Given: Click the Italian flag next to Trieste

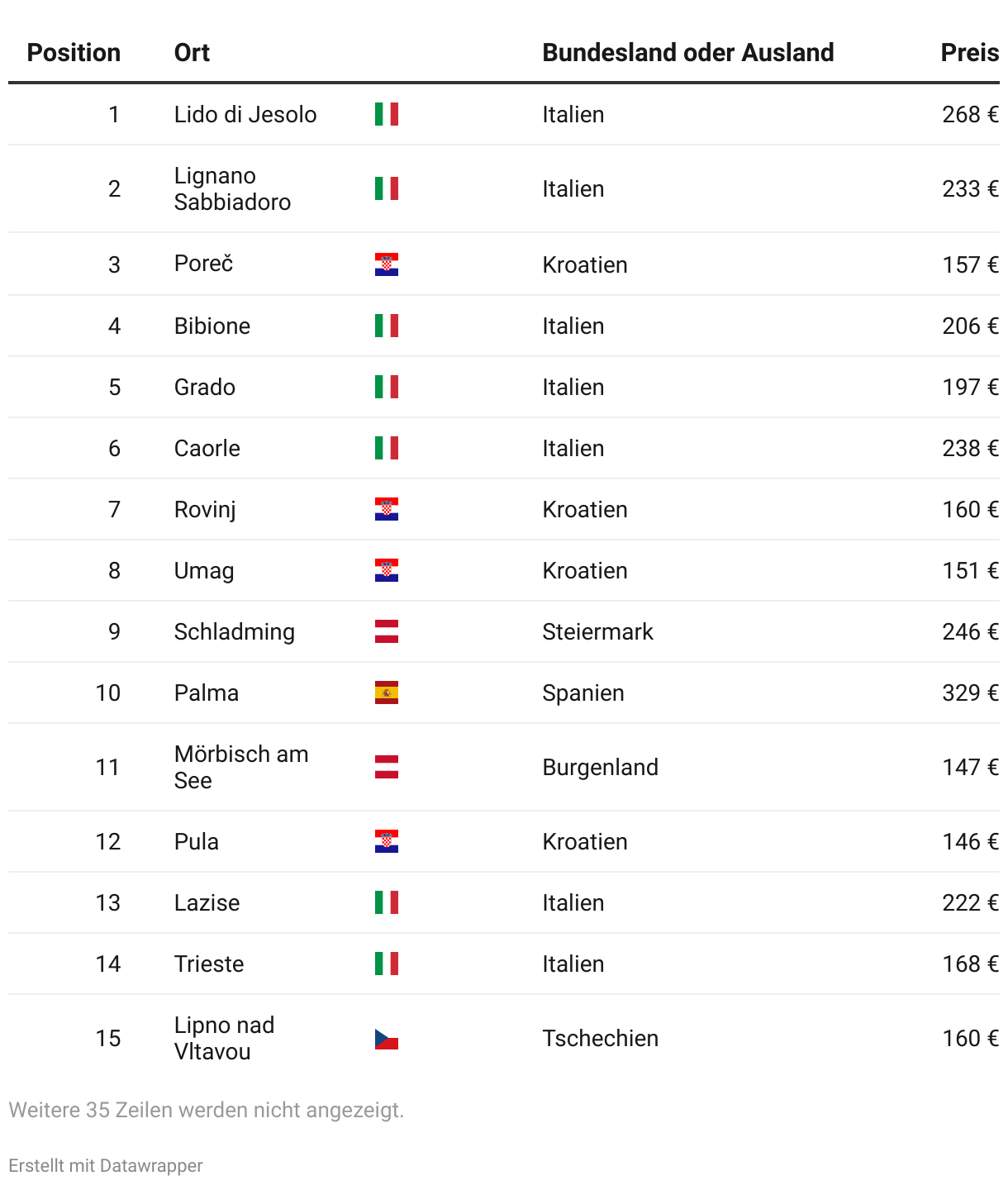Looking at the screenshot, I should (x=386, y=964).
